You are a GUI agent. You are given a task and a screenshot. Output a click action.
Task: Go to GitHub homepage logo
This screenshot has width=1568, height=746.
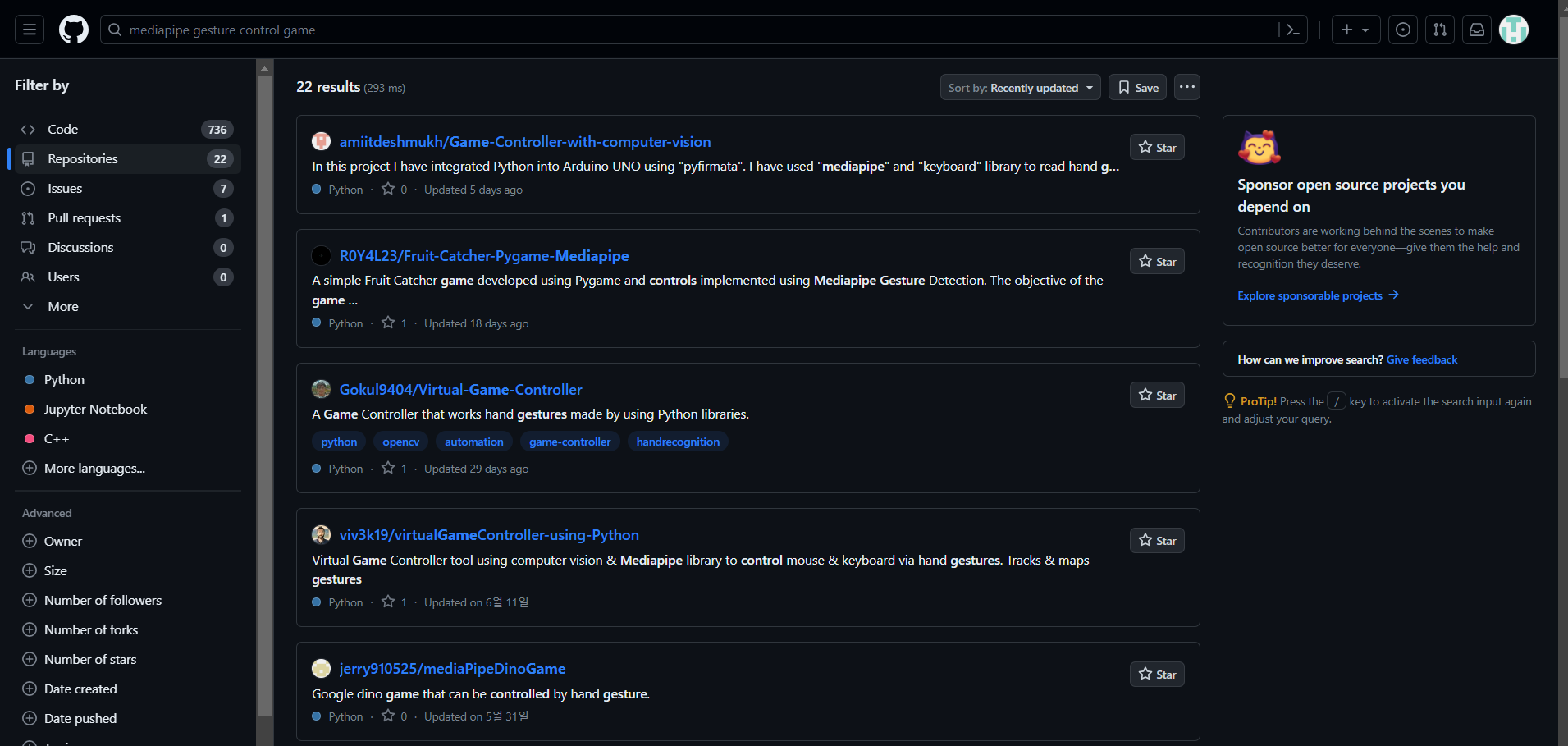74,30
